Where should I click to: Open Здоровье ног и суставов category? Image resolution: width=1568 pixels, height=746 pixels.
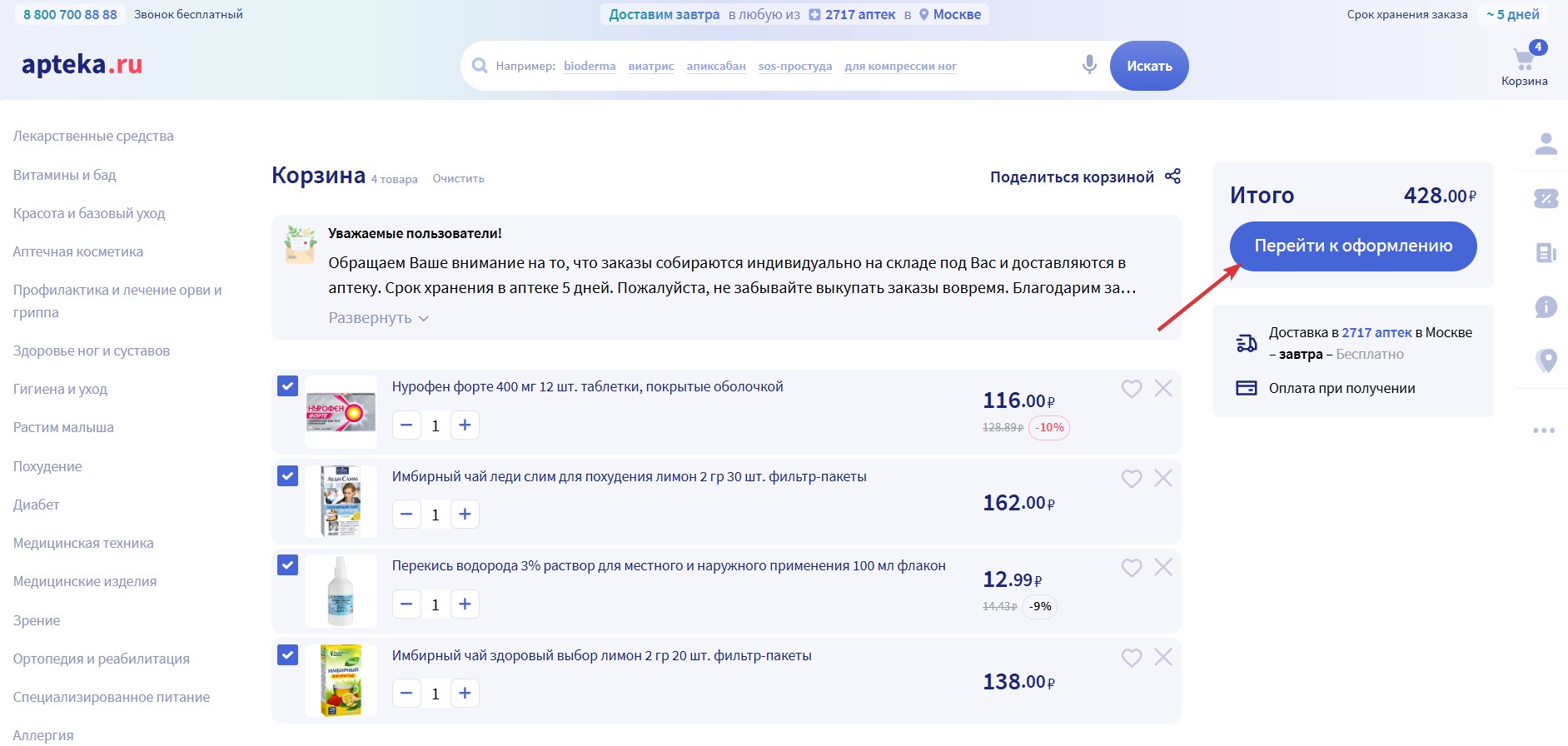point(92,351)
